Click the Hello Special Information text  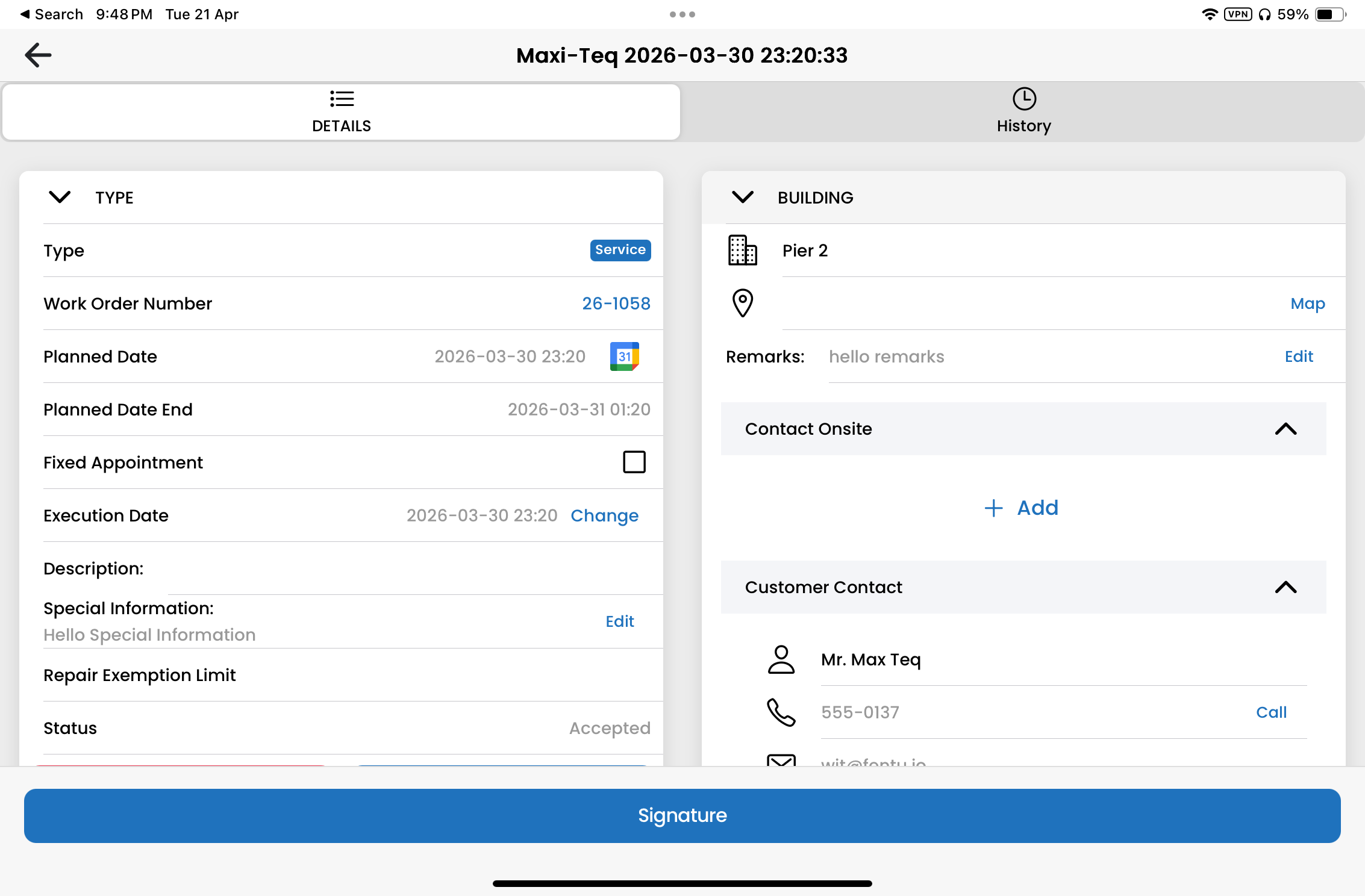point(149,635)
